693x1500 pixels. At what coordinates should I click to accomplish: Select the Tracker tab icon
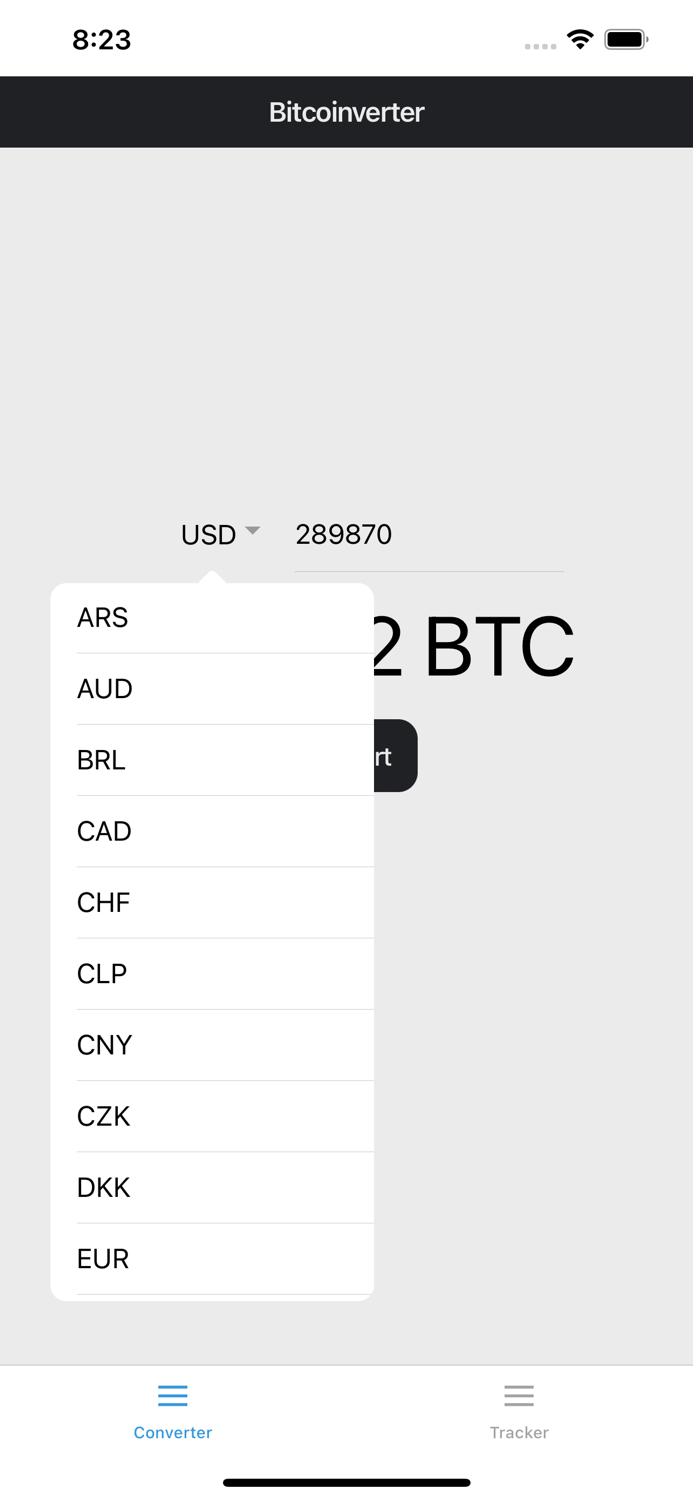click(519, 1395)
